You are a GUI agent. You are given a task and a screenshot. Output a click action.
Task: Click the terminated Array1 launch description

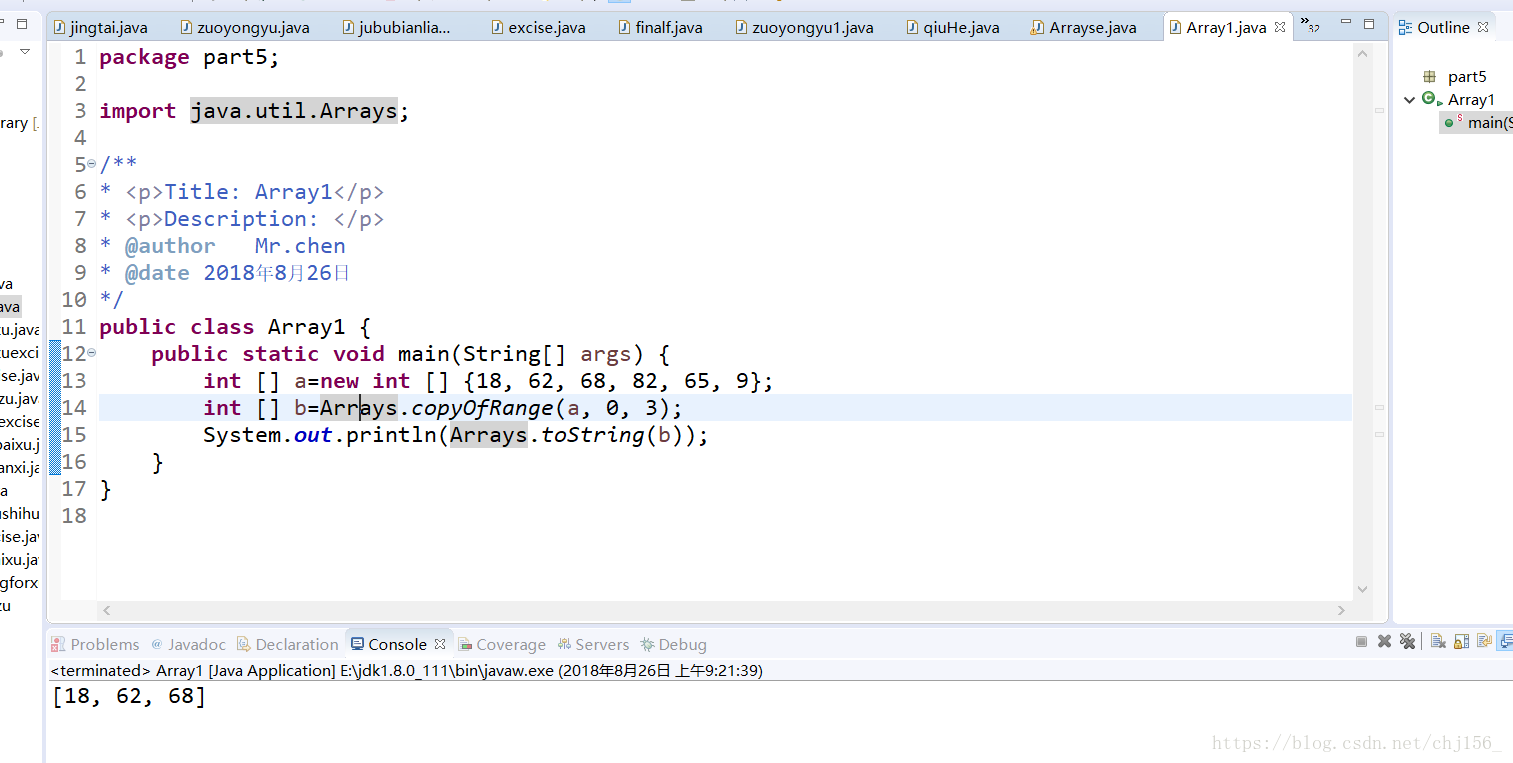coord(406,671)
